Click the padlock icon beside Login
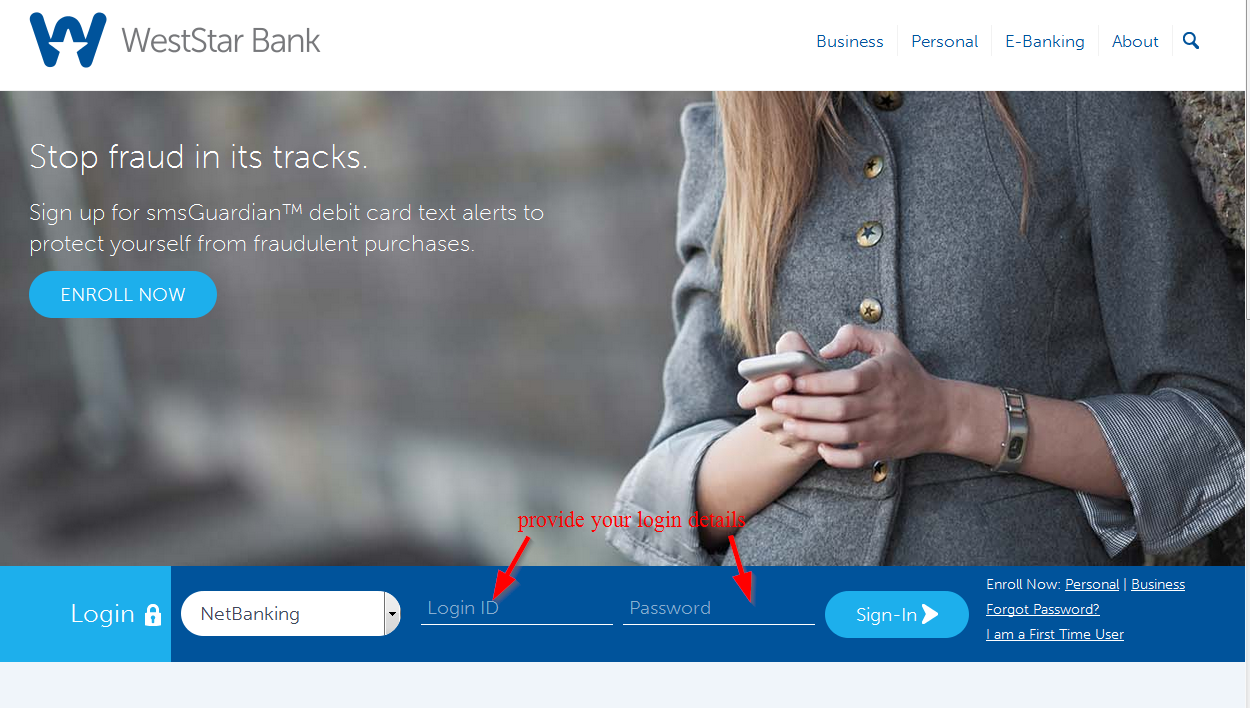 pos(153,614)
